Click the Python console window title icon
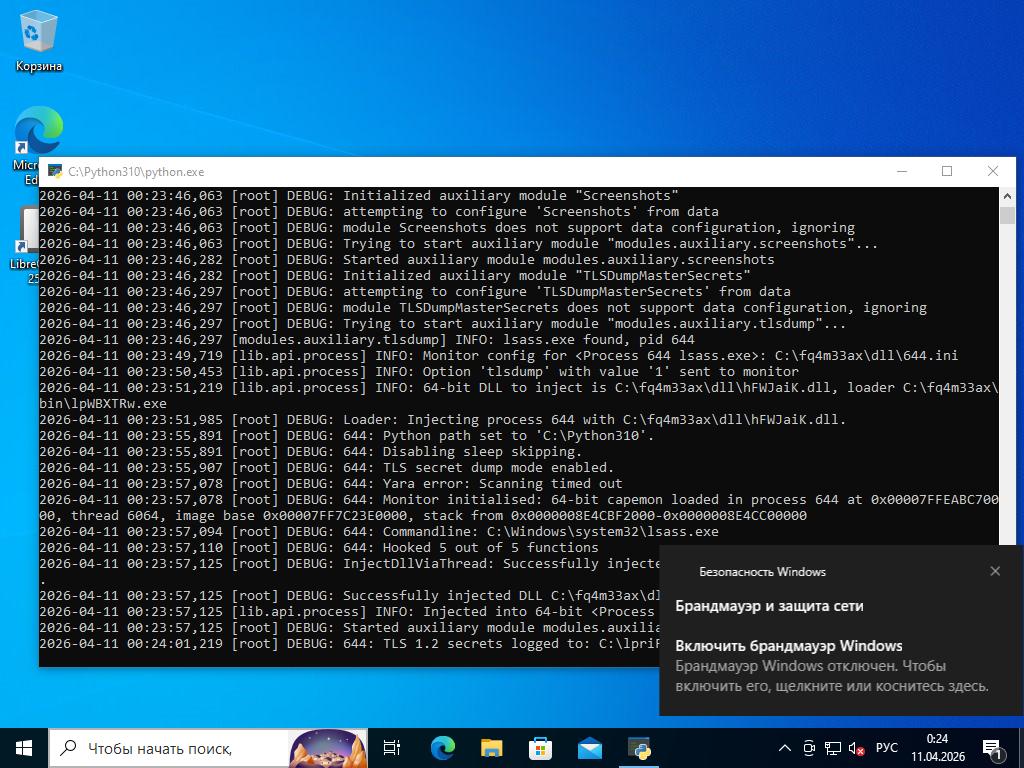This screenshot has height=768, width=1024. tap(54, 172)
